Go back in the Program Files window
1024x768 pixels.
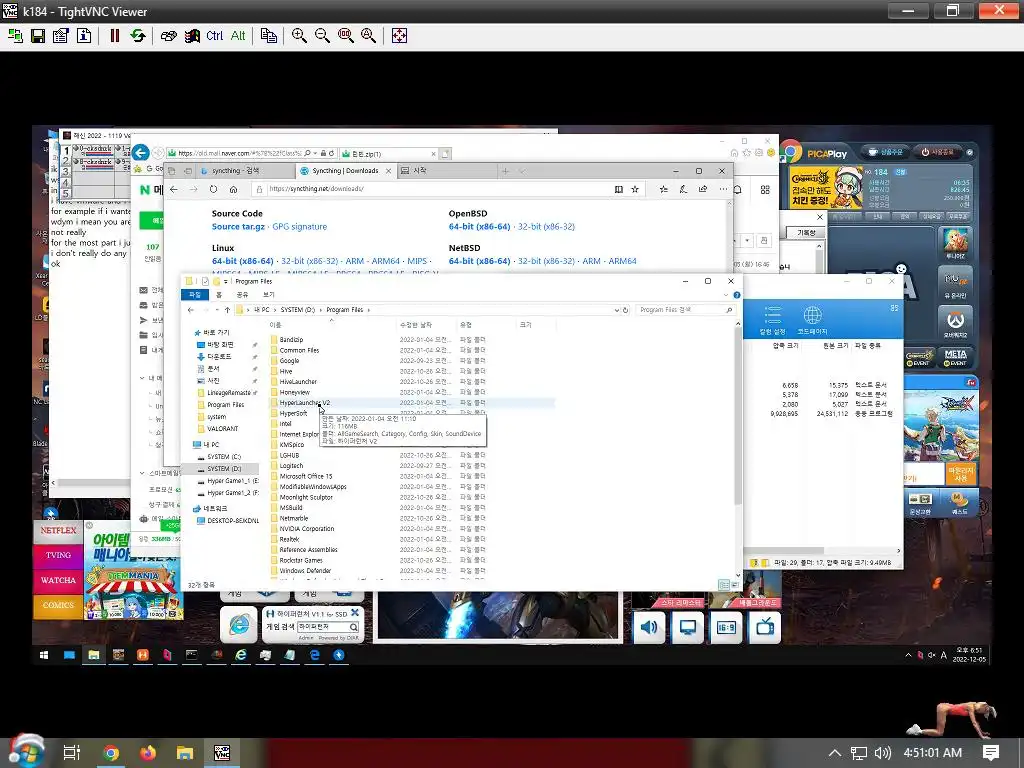(x=191, y=310)
